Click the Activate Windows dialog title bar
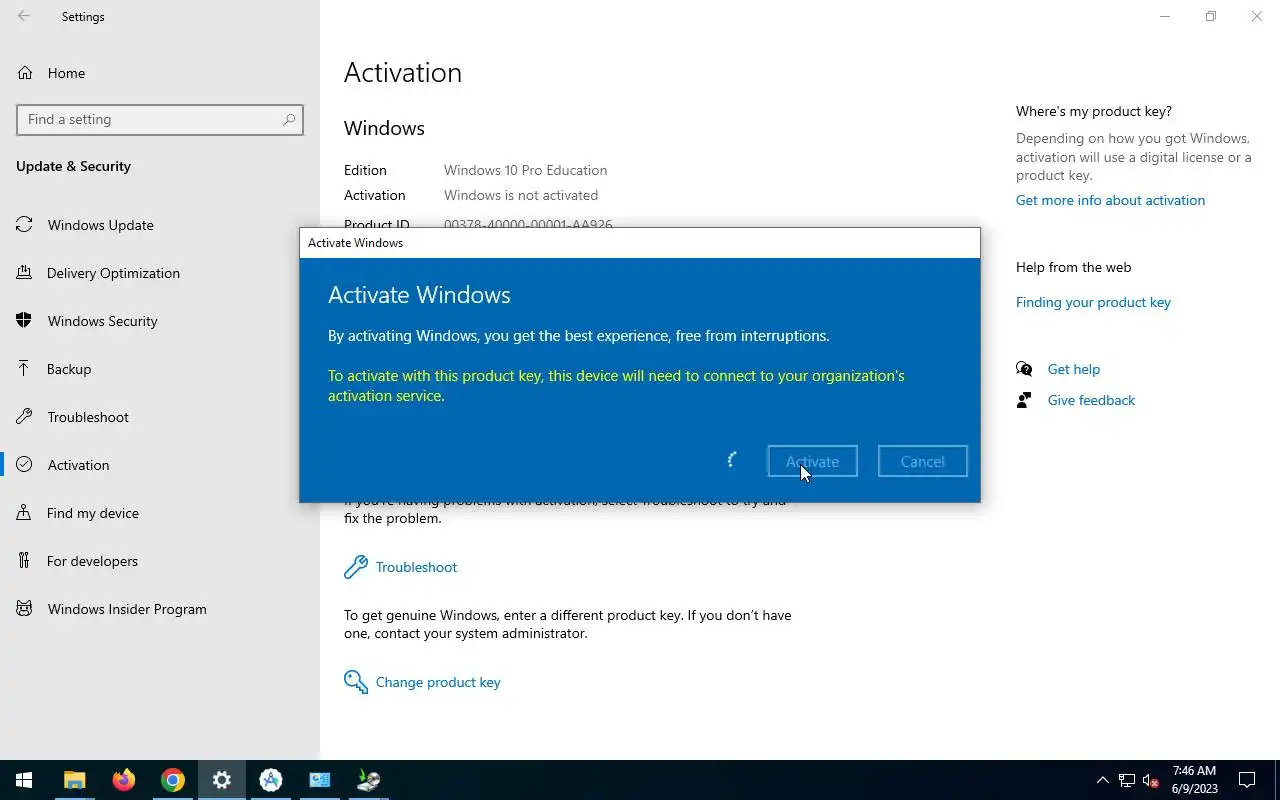The height and width of the screenshot is (800, 1280). (x=640, y=243)
